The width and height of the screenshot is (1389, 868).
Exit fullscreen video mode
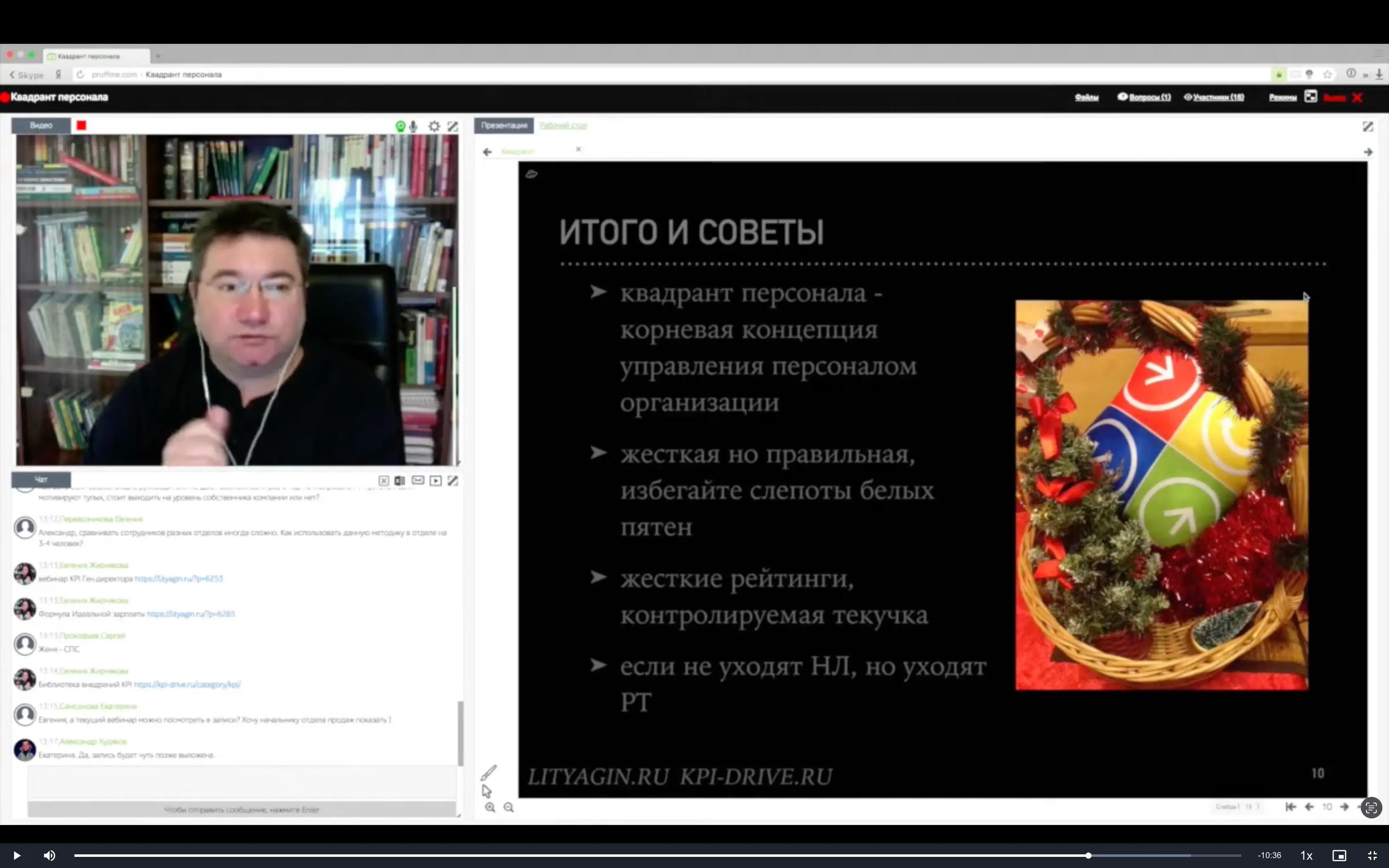click(1372, 855)
